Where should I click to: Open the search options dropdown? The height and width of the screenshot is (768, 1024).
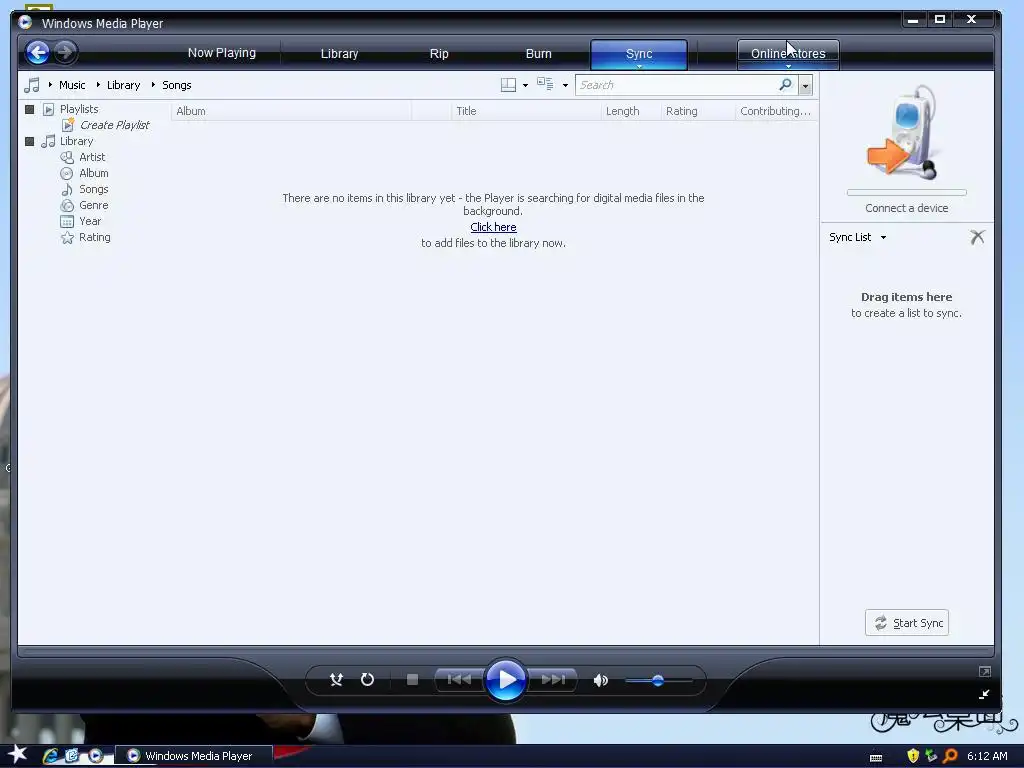pos(805,86)
